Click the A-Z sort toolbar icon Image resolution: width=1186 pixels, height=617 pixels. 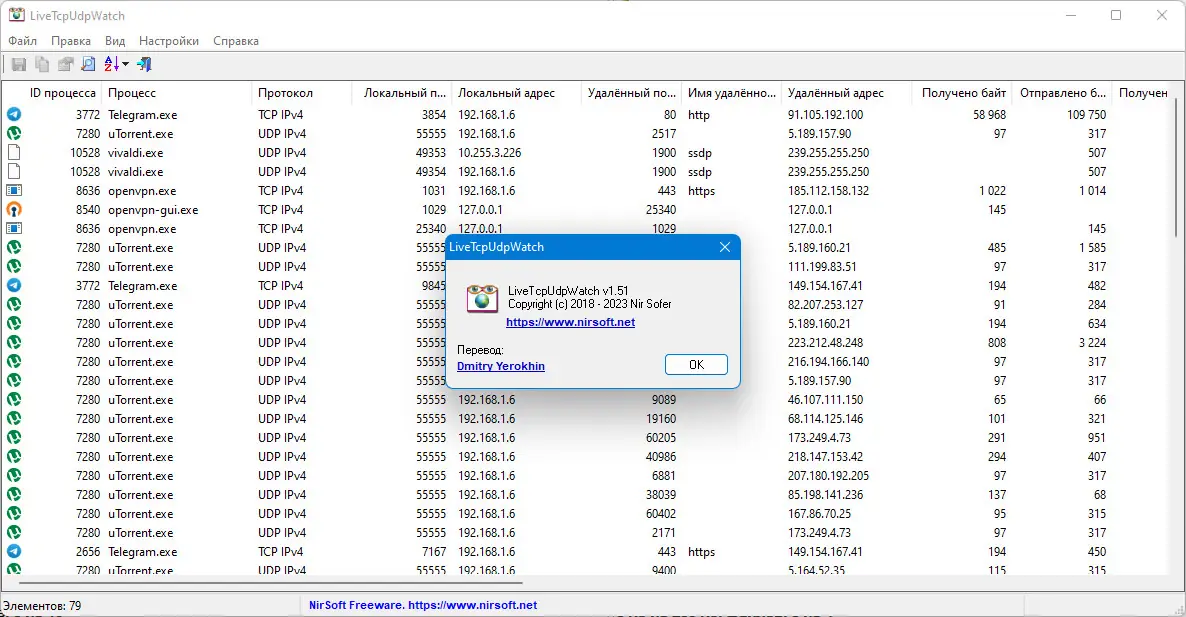point(111,64)
